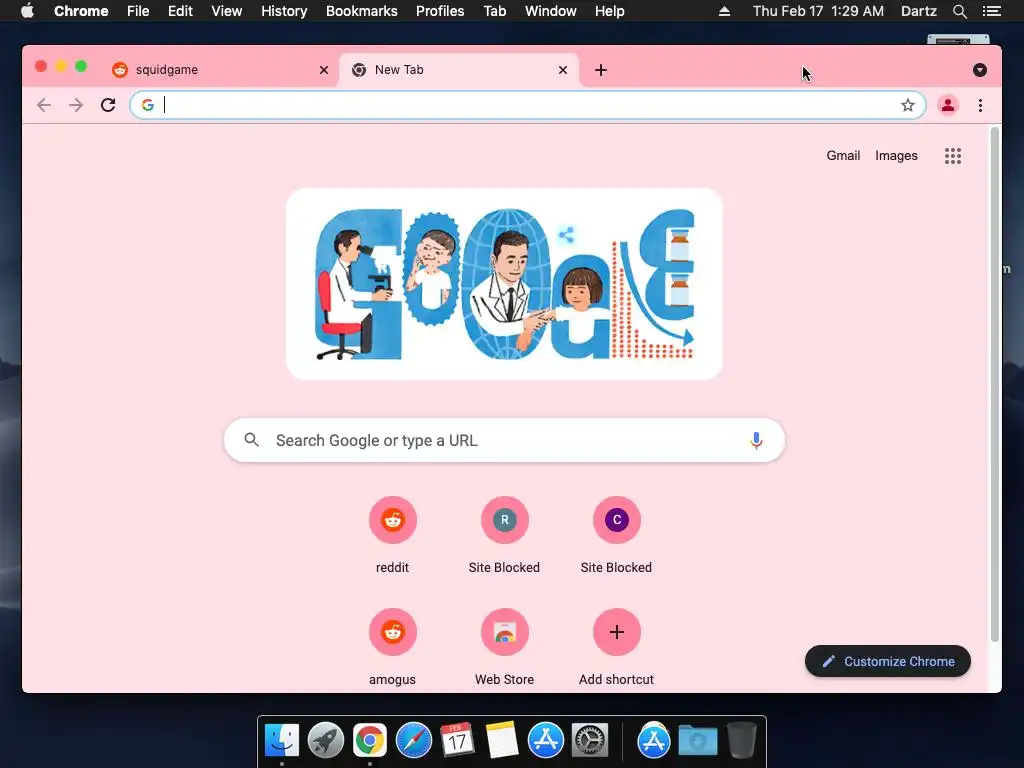
Task: Open the Profiles menu
Action: pyautogui.click(x=440, y=11)
